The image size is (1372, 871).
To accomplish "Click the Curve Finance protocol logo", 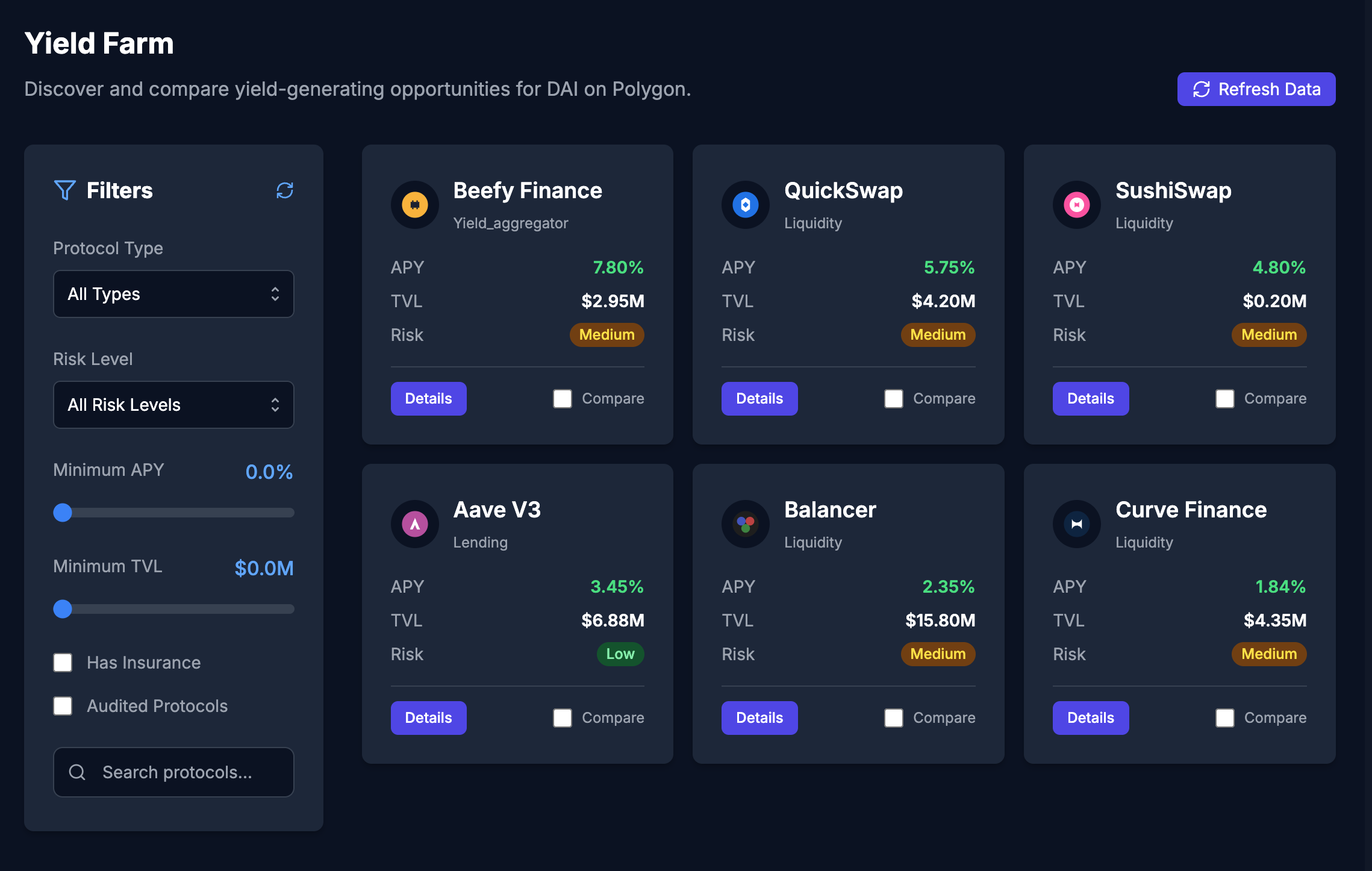I will (1076, 524).
